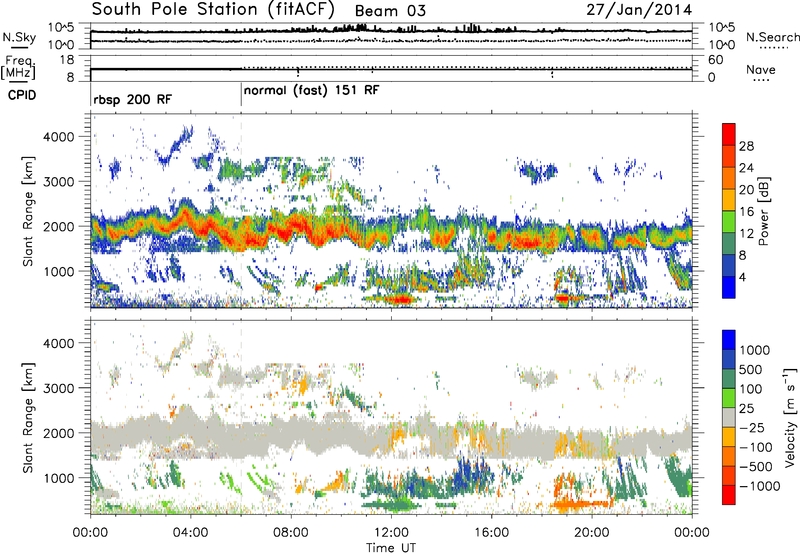Select the "CPID" row label

coord(22,95)
